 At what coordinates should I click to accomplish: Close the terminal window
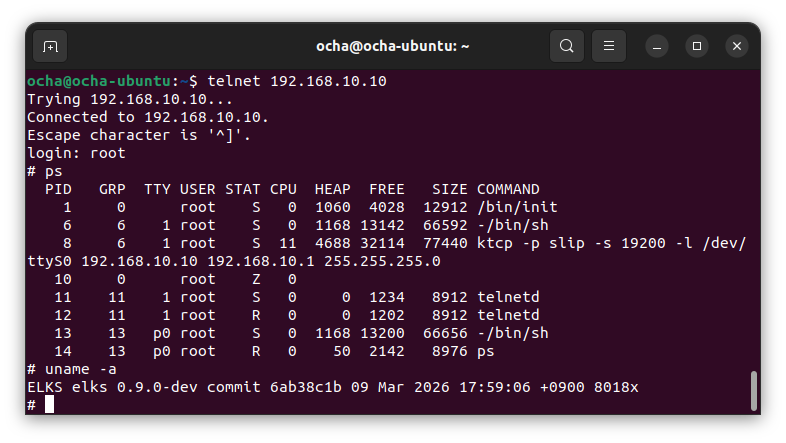[x=737, y=46]
